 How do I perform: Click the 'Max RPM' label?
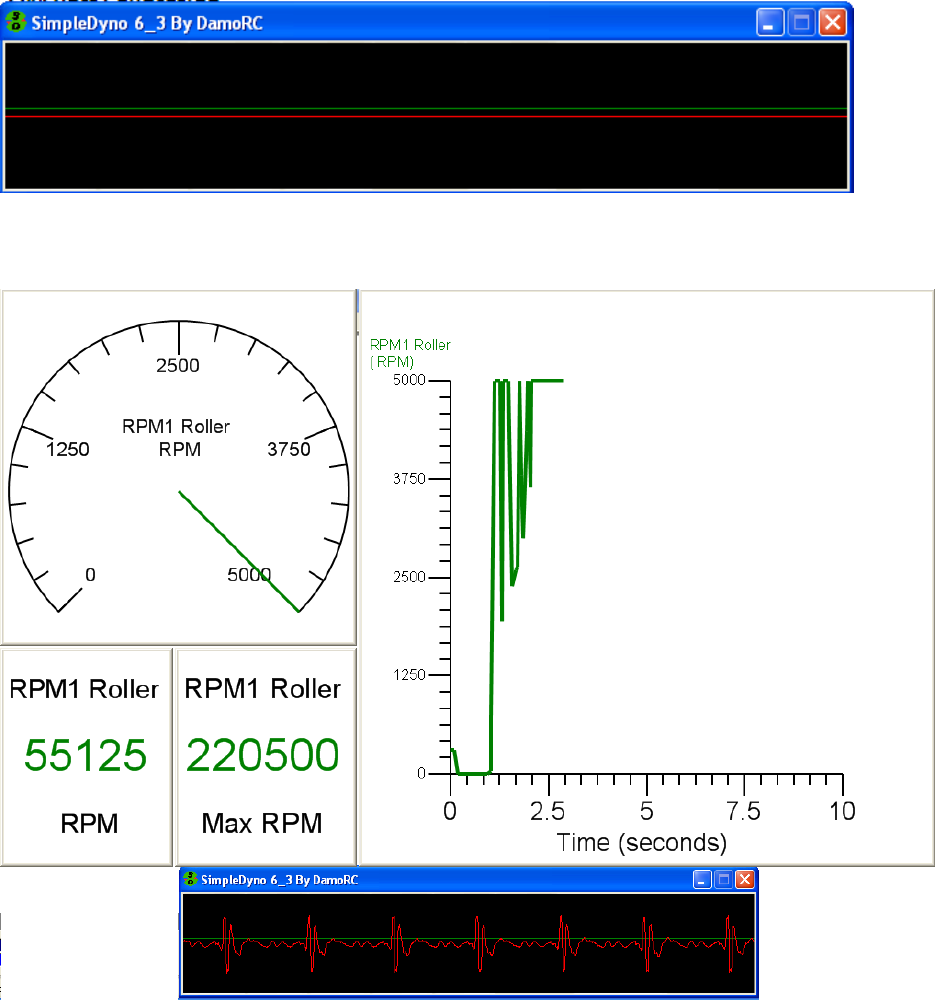(261, 823)
